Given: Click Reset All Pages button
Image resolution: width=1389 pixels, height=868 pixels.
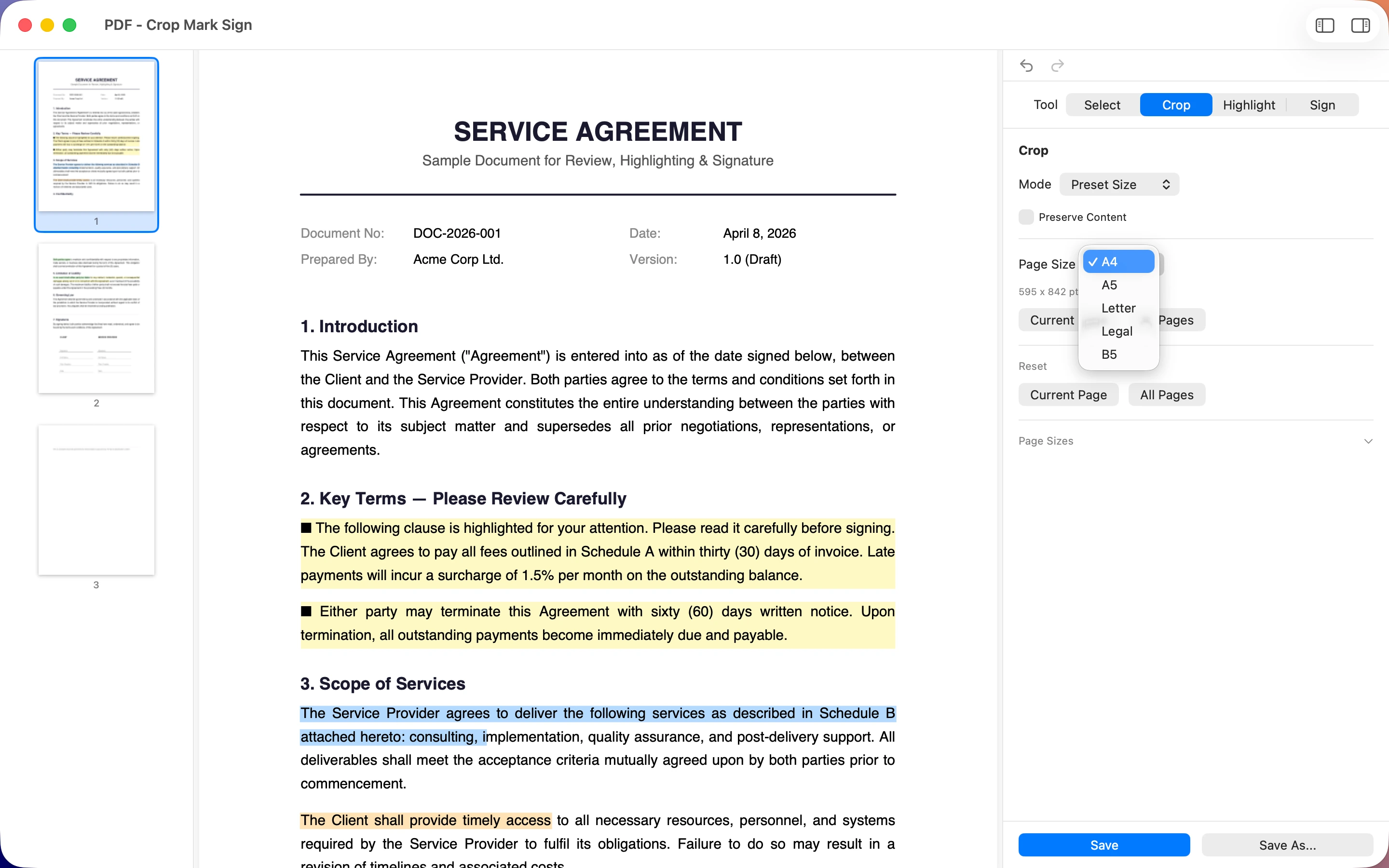Looking at the screenshot, I should [x=1167, y=395].
